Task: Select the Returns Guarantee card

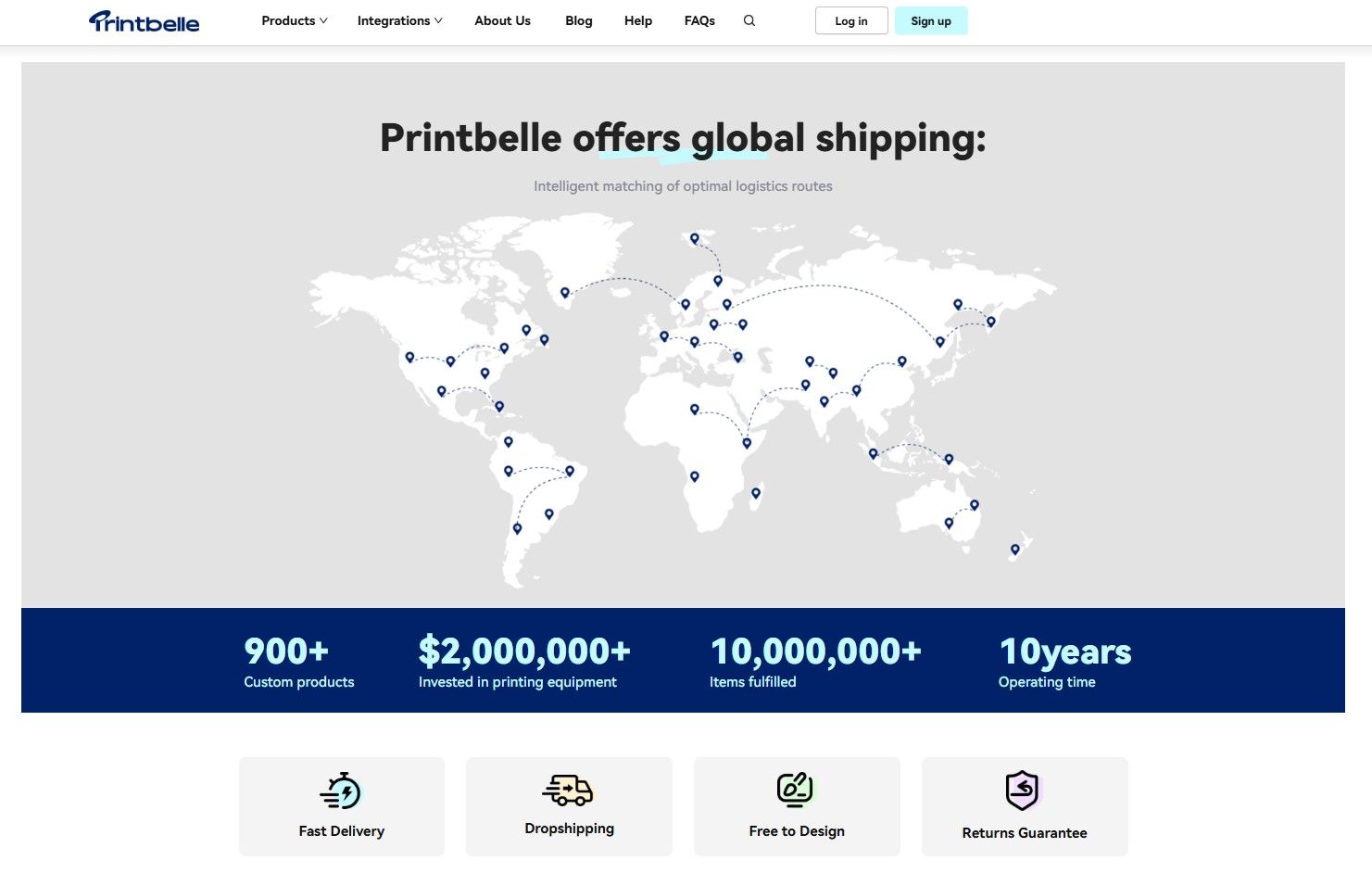Action: click(x=1025, y=806)
